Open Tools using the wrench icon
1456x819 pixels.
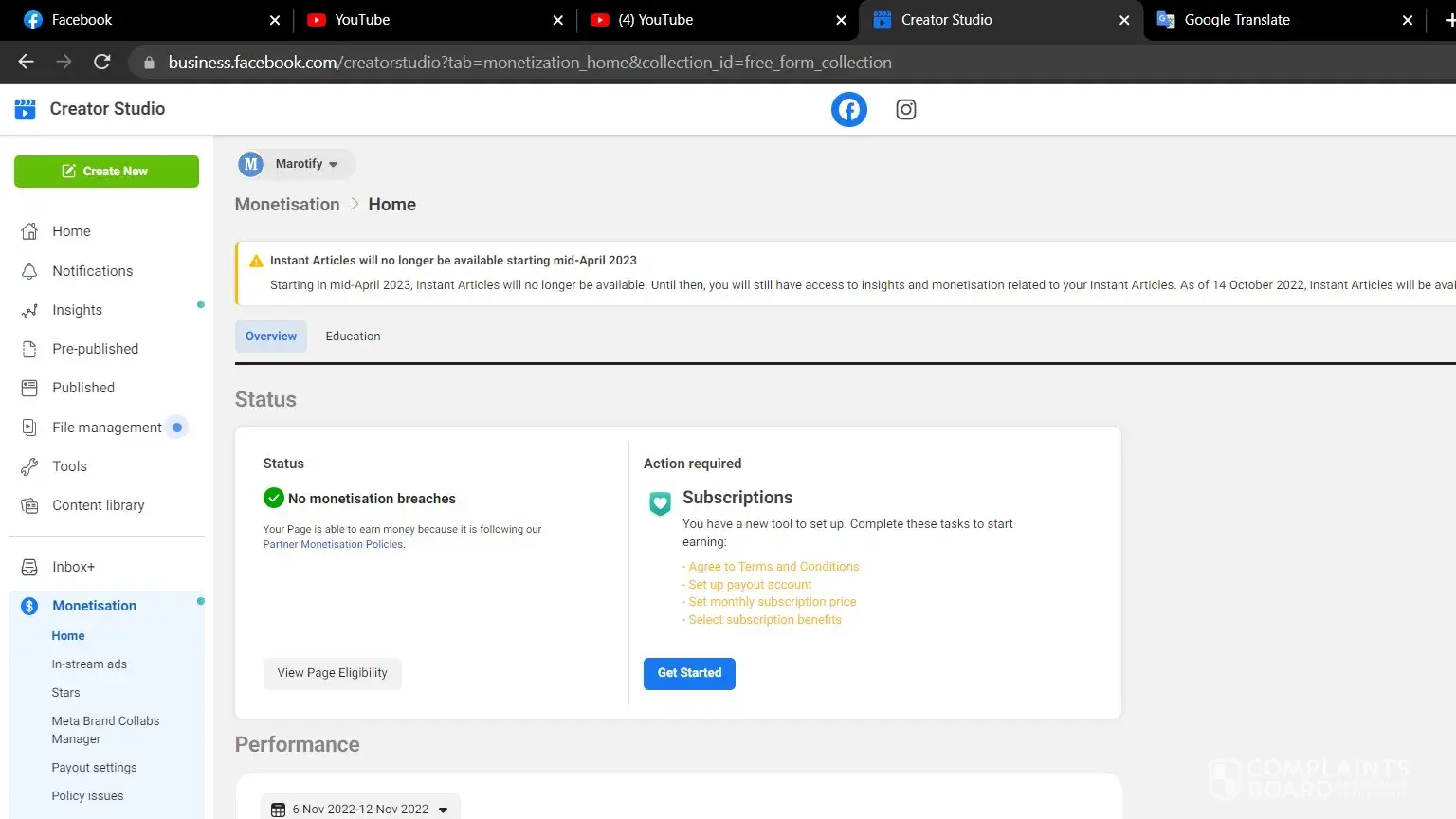pyautogui.click(x=29, y=466)
